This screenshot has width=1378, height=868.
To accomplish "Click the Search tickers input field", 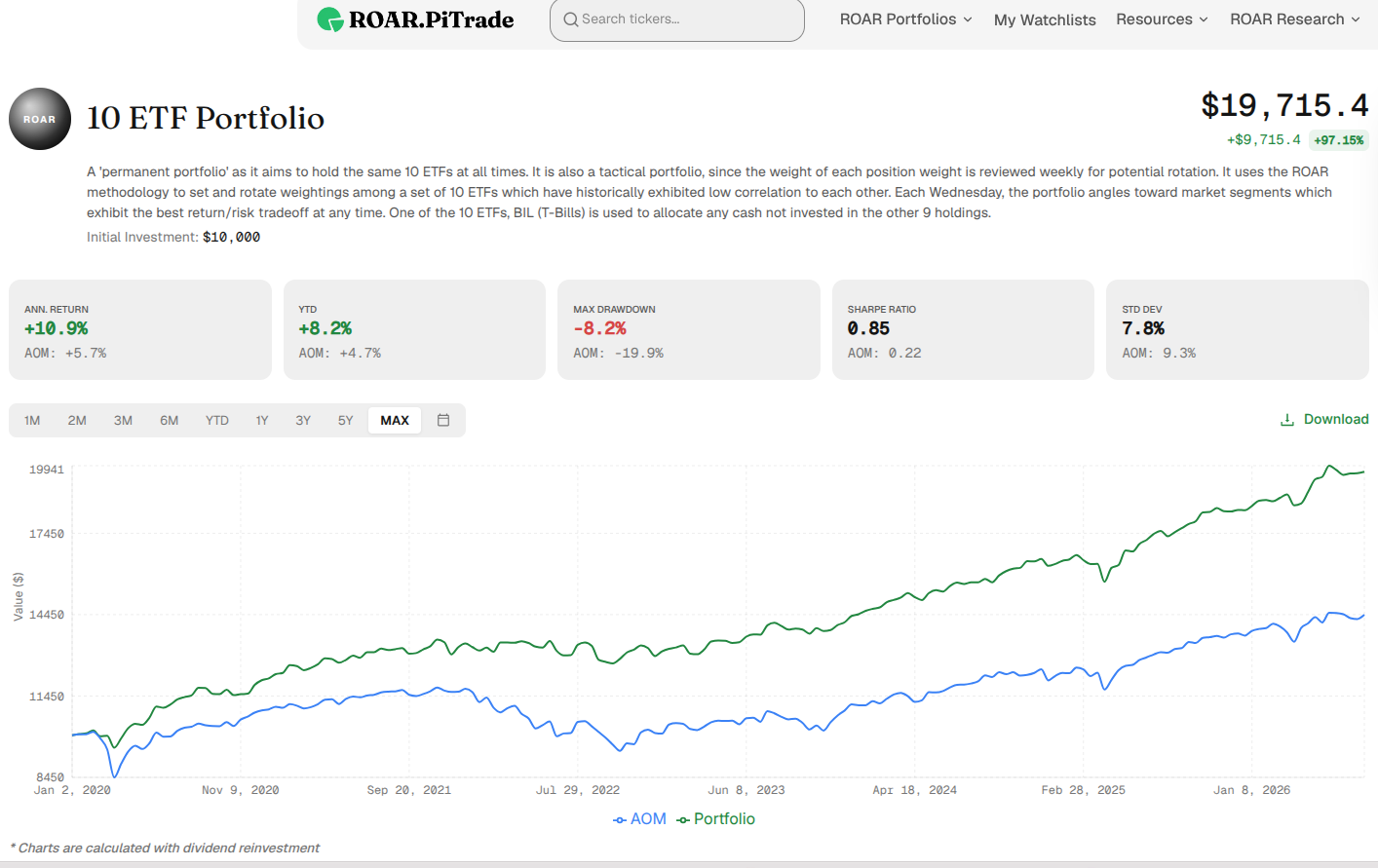I will coord(677,19).
